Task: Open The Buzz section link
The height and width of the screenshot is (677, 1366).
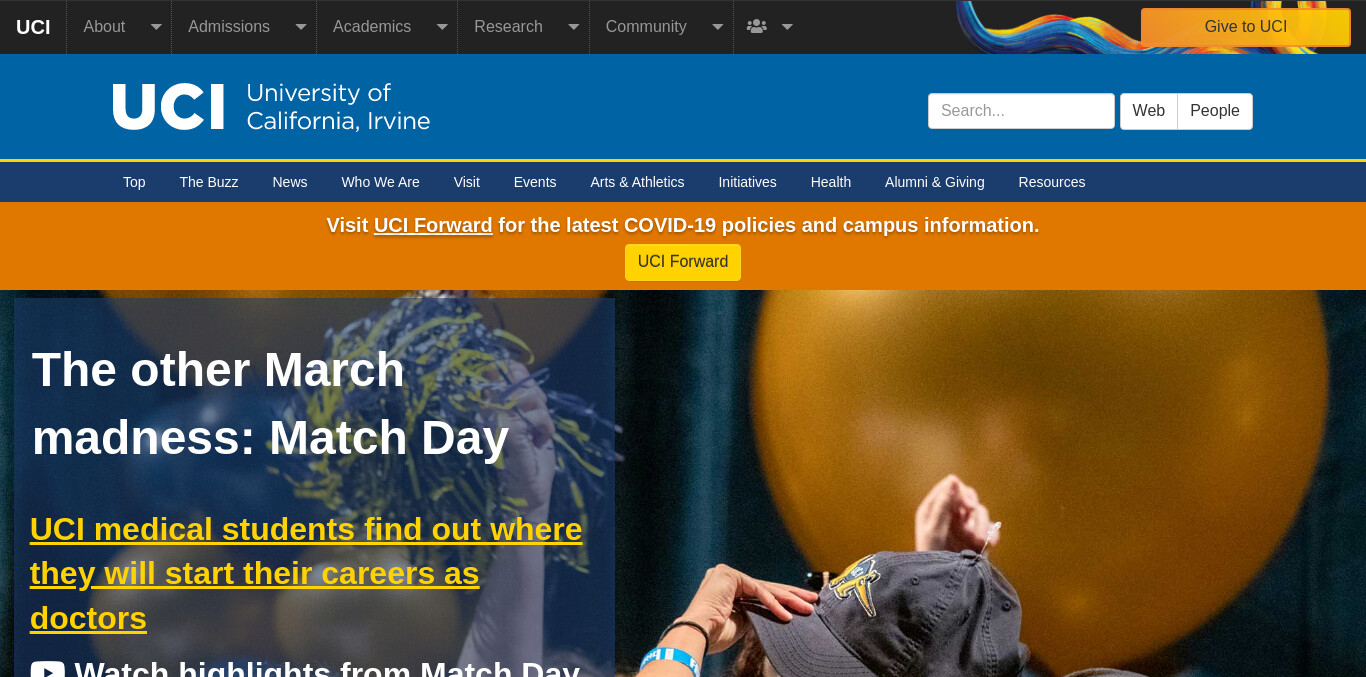Action: click(x=209, y=182)
